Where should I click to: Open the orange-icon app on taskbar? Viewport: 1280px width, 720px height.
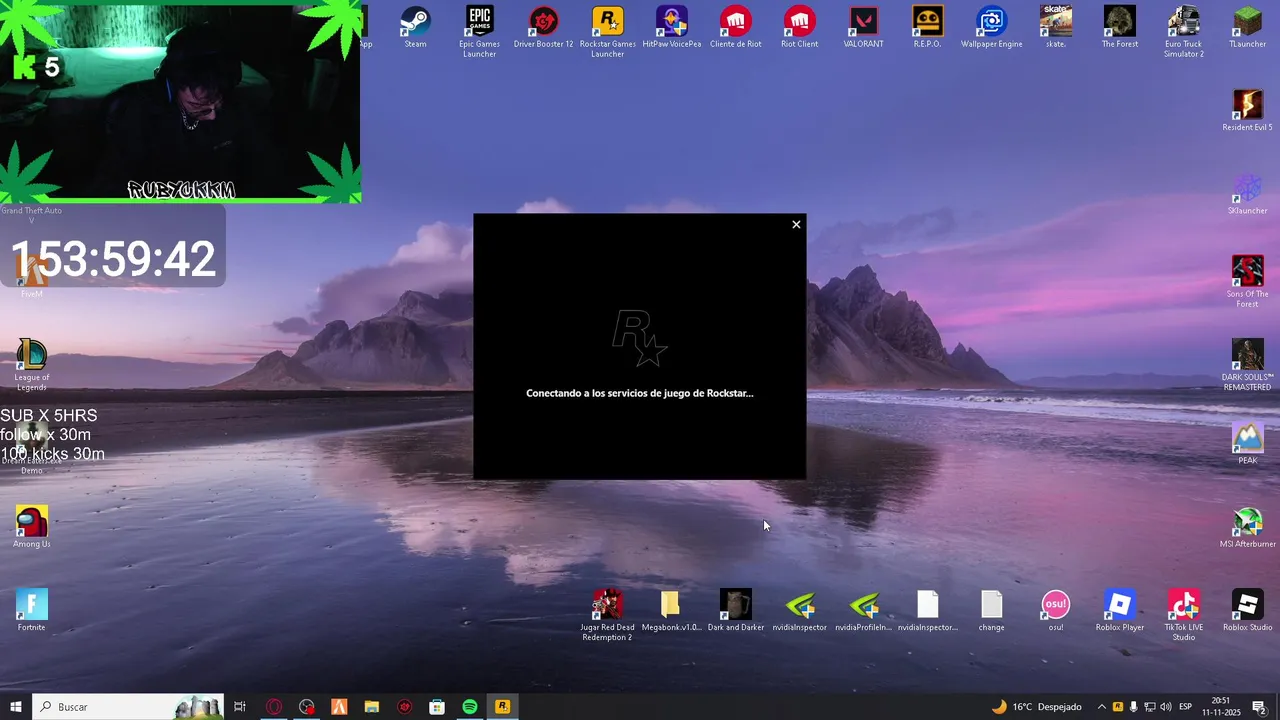[x=339, y=707]
